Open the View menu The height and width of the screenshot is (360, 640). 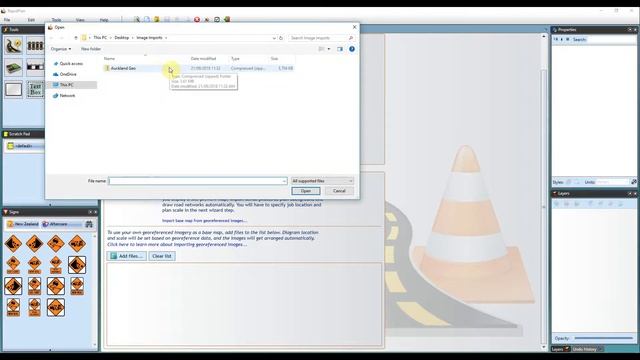click(x=80, y=20)
